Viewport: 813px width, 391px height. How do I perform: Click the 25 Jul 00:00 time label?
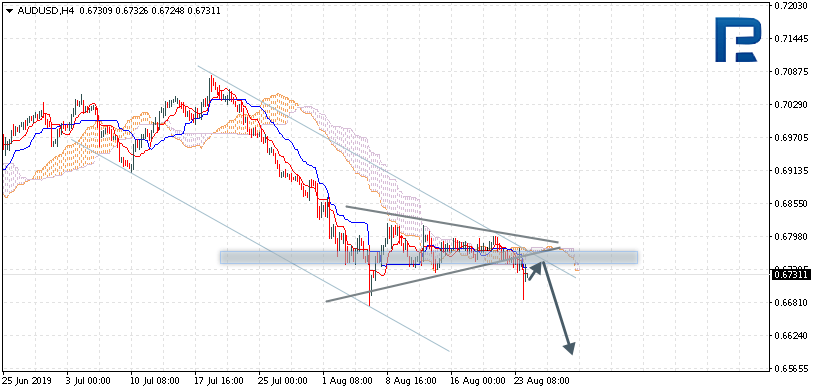tap(282, 381)
